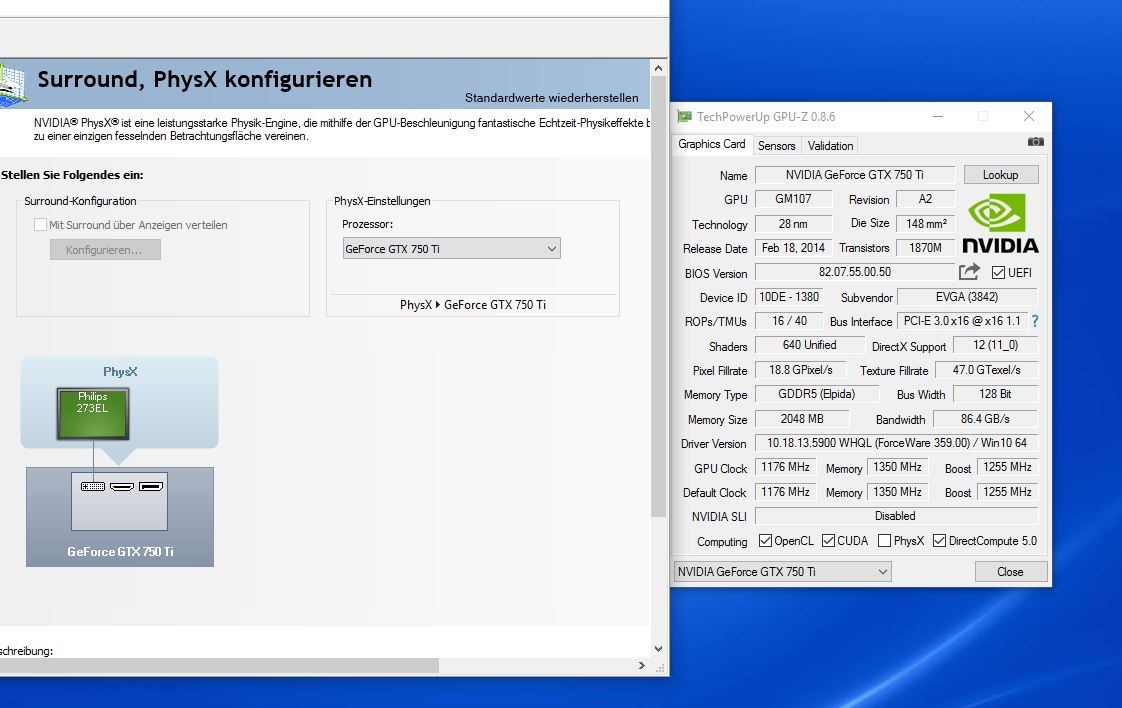Toggle the DirectCompute 5.0 checkbox
Image resolution: width=1122 pixels, height=708 pixels.
click(x=940, y=540)
